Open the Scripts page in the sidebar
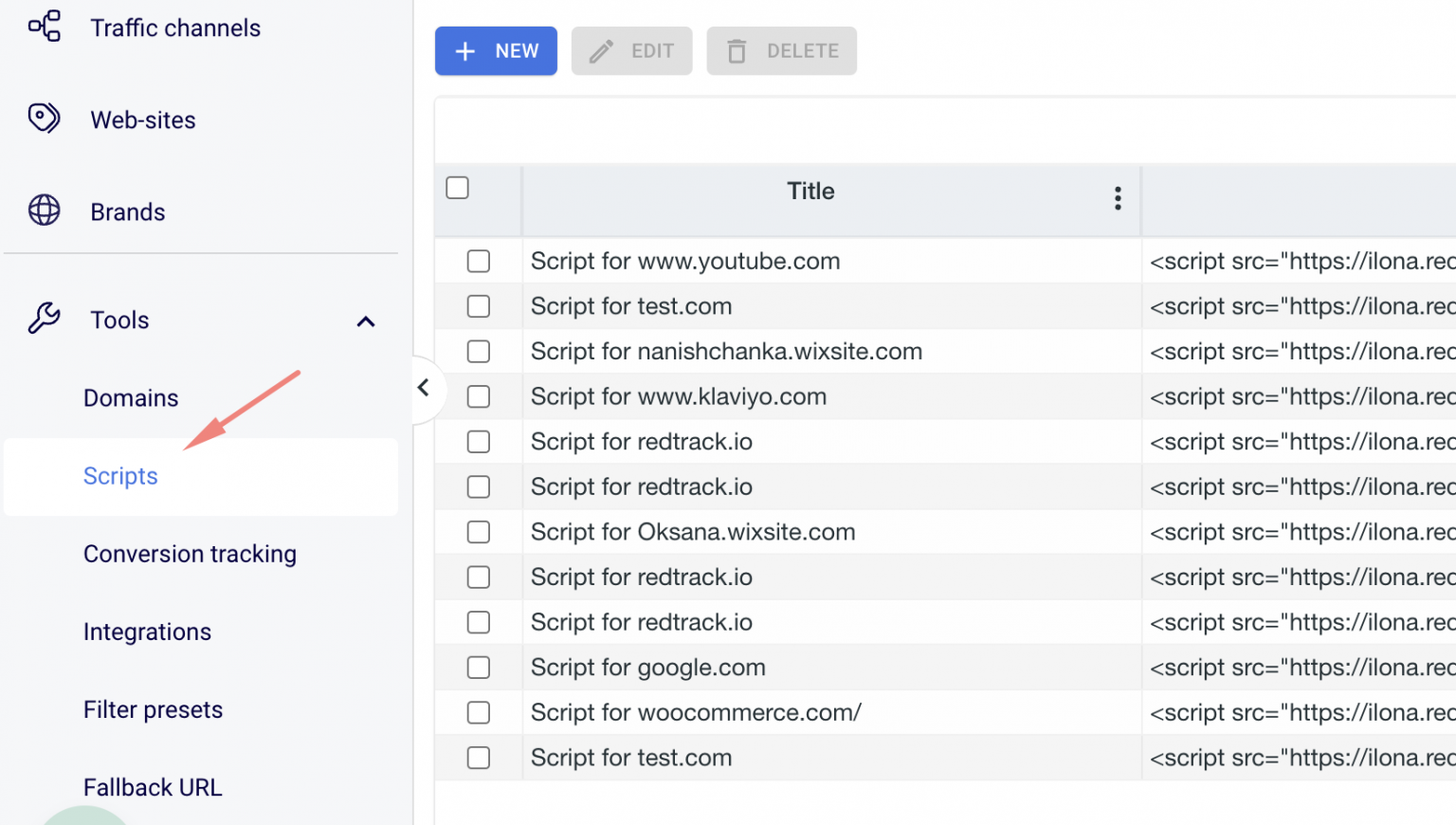1456x825 pixels. point(120,476)
